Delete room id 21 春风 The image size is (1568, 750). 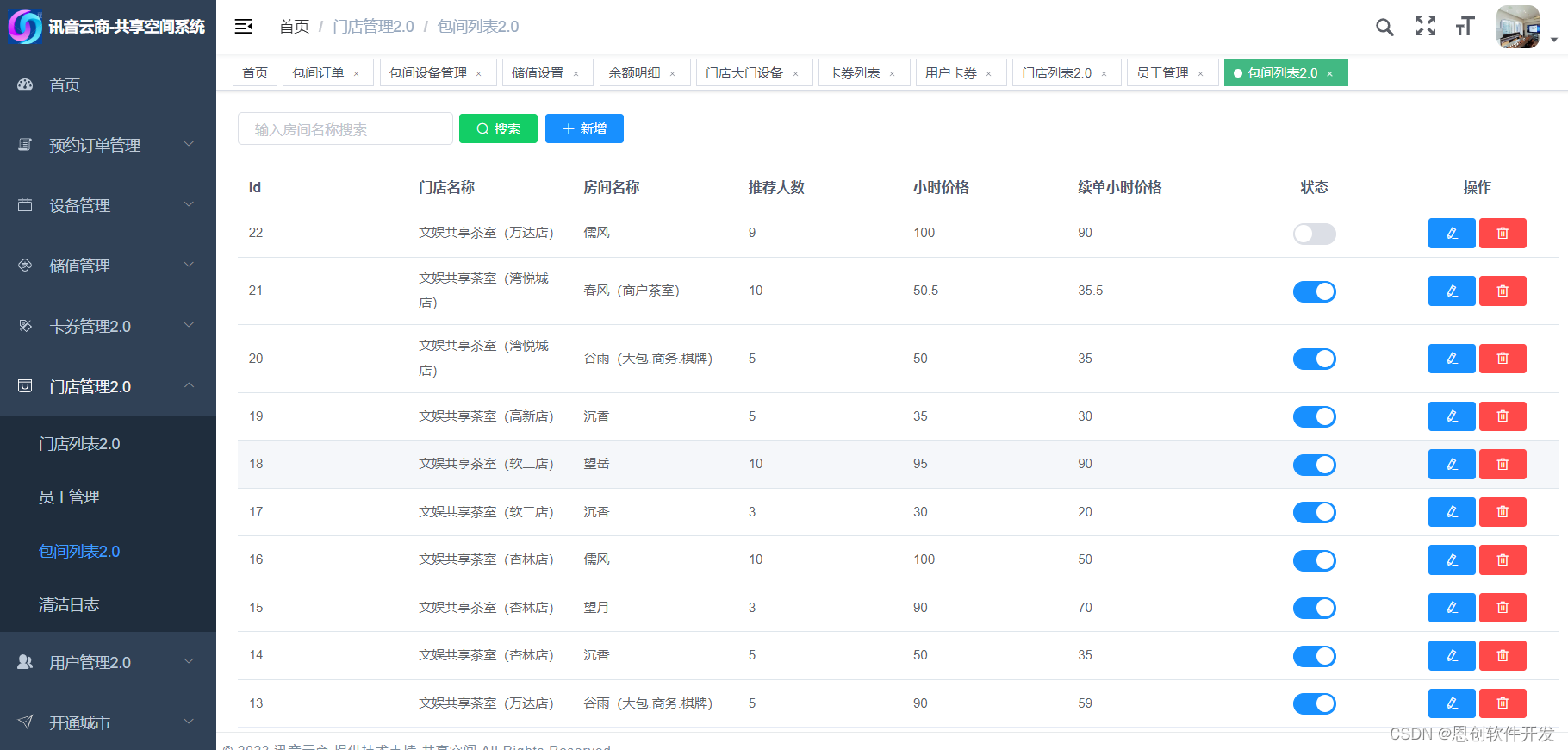pyautogui.click(x=1503, y=291)
